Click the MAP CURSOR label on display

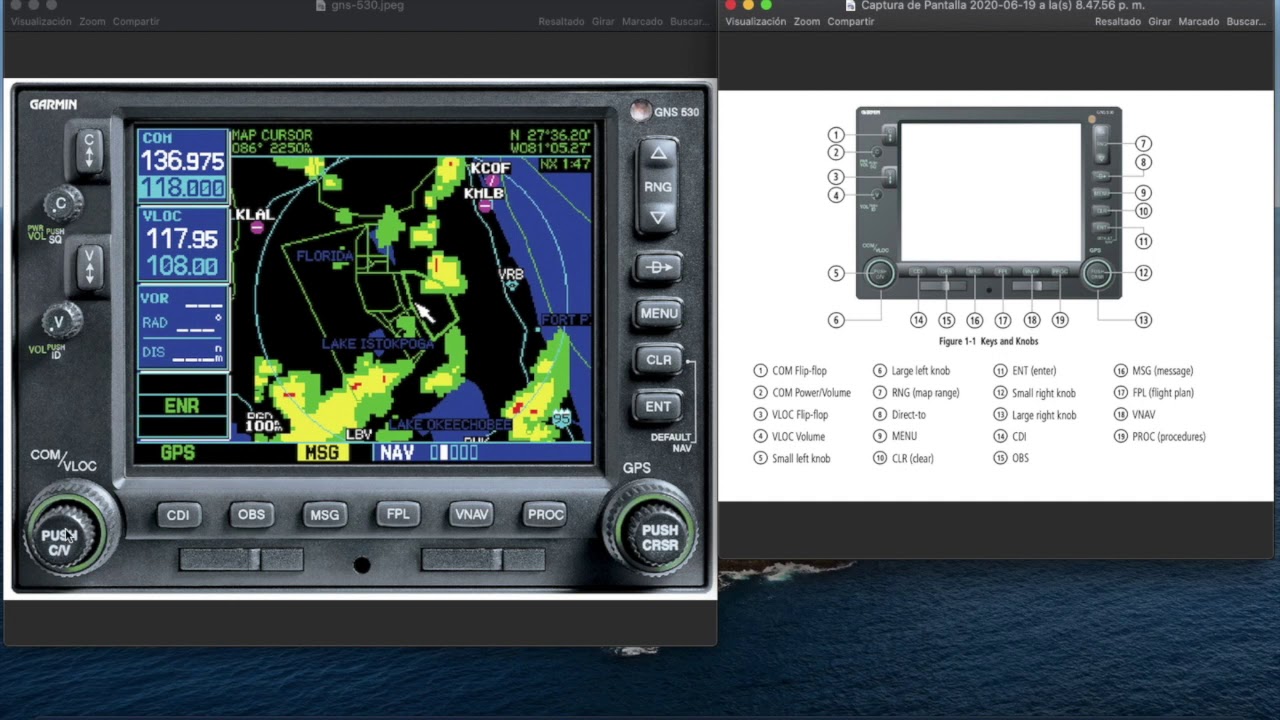(x=272, y=135)
